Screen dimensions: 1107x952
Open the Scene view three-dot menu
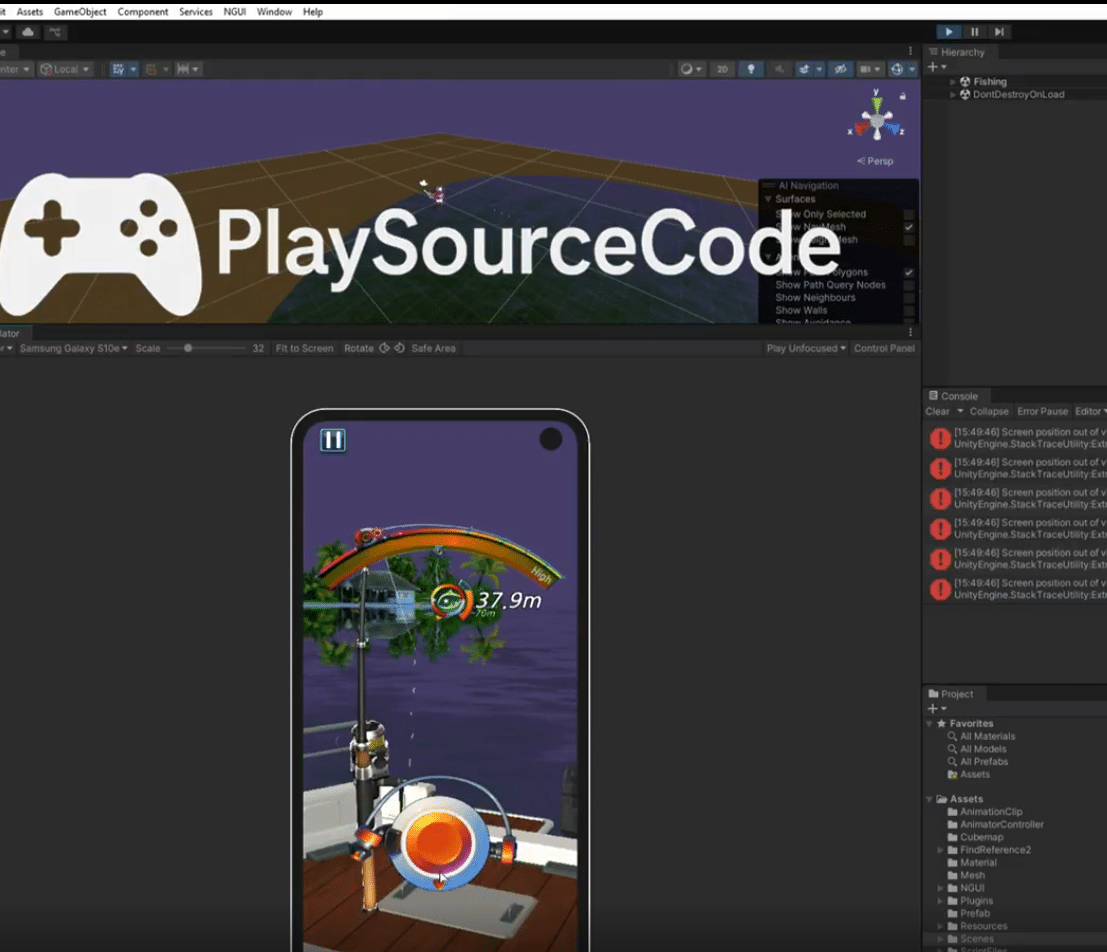point(910,52)
